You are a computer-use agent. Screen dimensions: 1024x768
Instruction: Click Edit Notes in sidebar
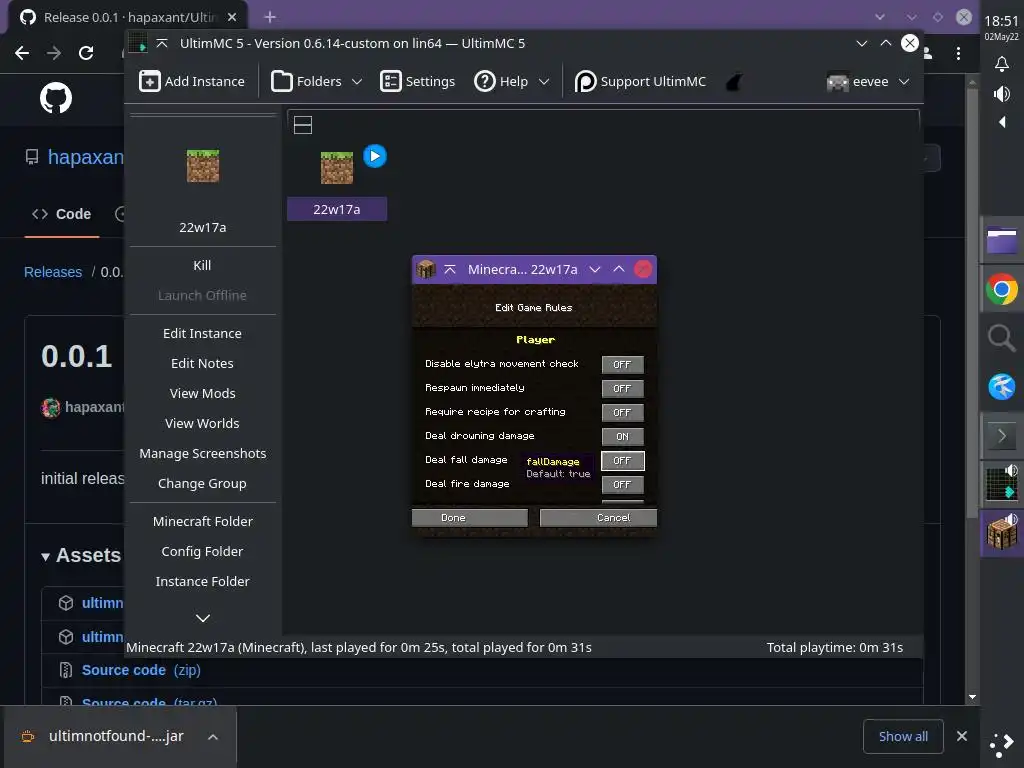coord(202,363)
